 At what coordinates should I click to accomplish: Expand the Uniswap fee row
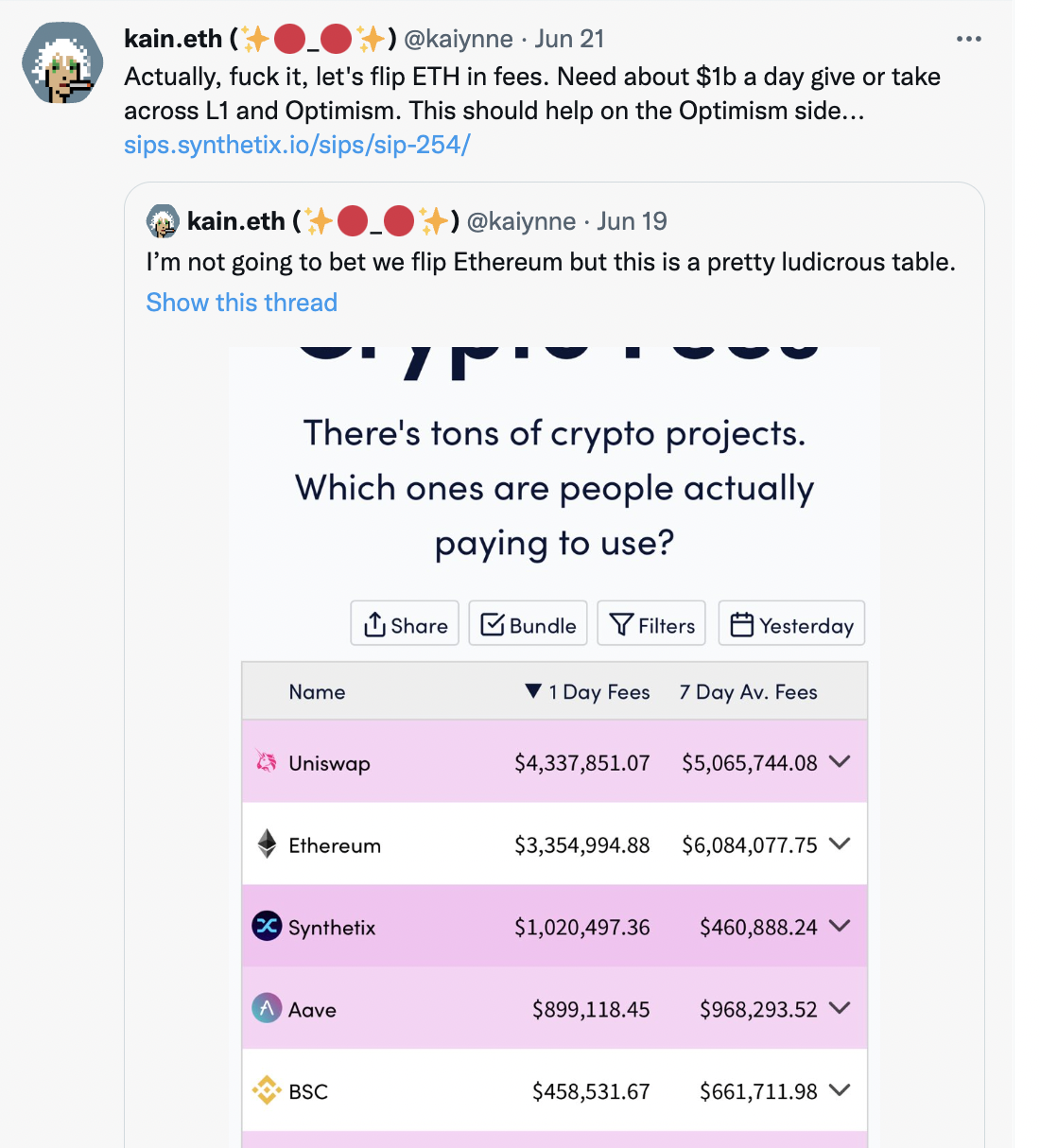[841, 762]
